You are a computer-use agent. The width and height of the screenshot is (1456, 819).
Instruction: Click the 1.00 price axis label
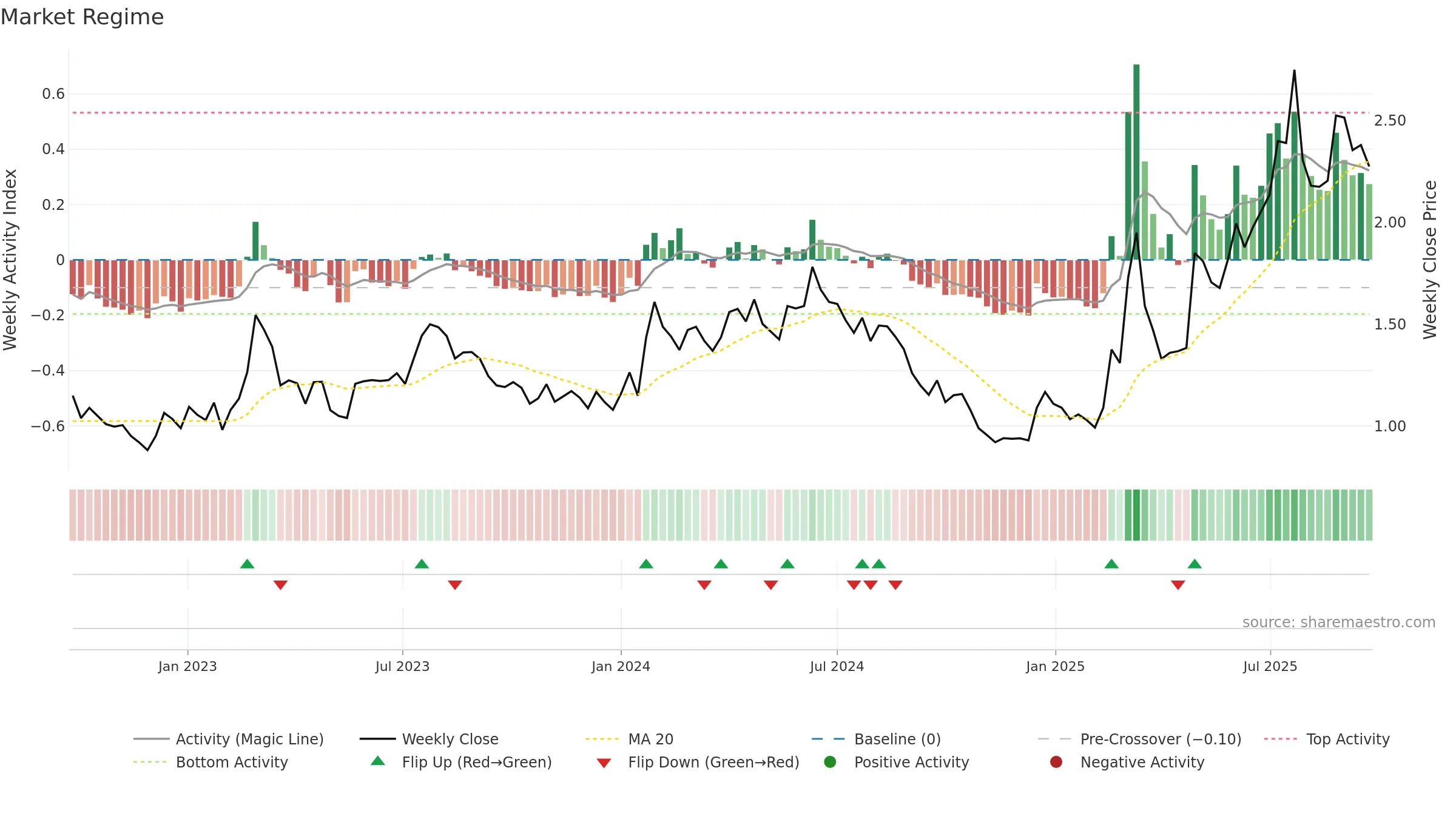(x=1390, y=426)
